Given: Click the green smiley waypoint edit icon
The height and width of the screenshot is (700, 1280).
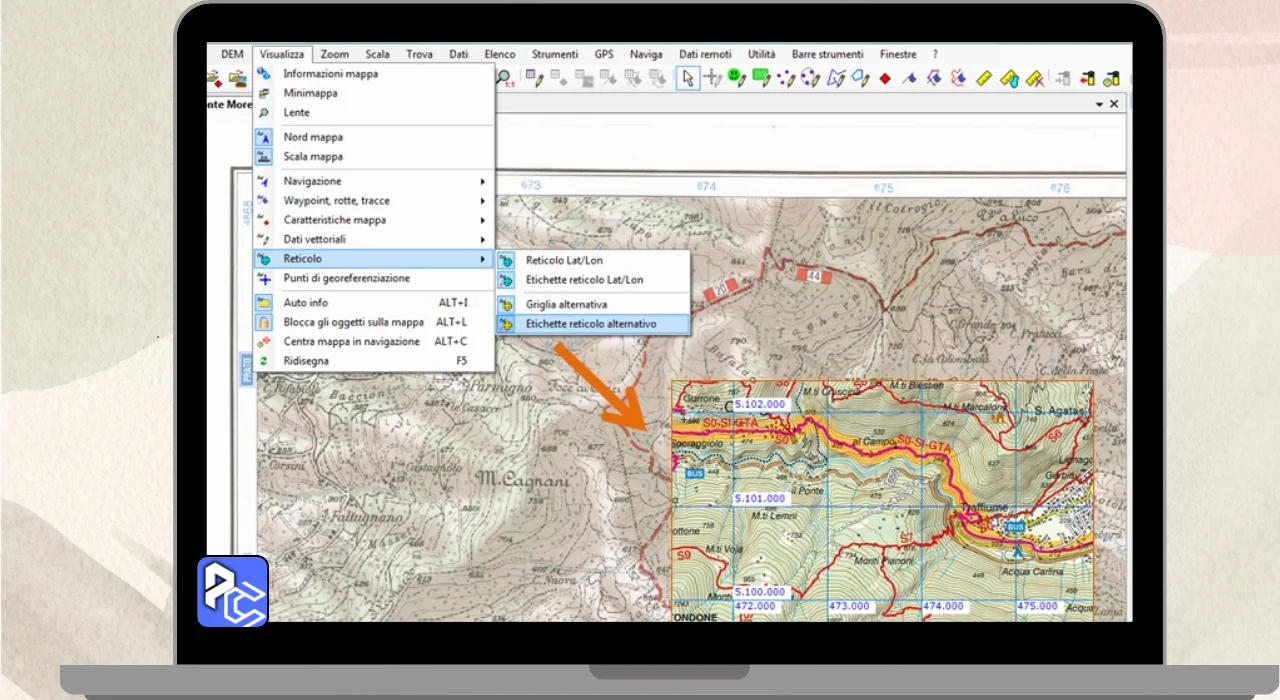Looking at the screenshot, I should tap(736, 77).
